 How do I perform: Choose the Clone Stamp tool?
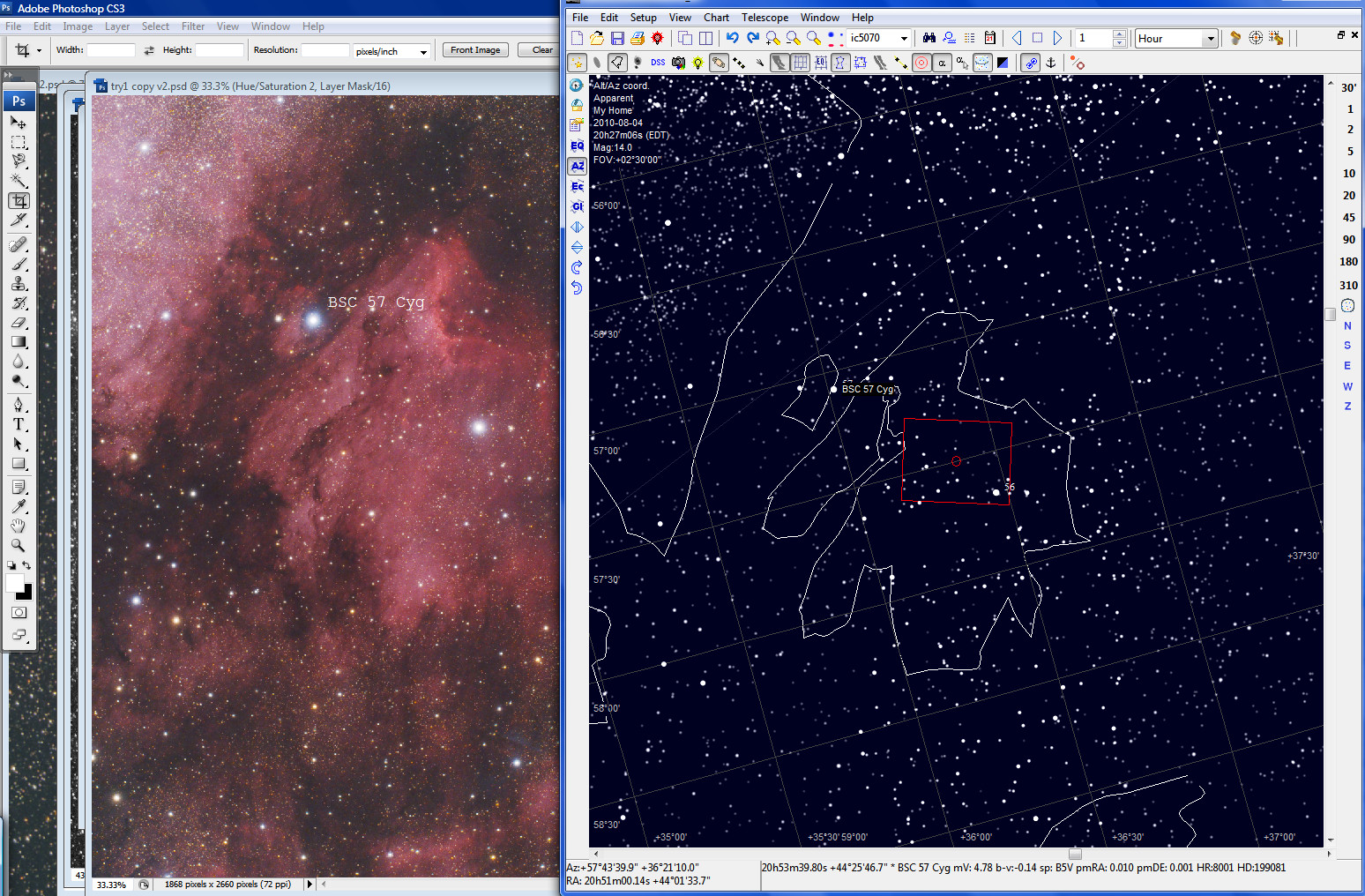[x=19, y=283]
